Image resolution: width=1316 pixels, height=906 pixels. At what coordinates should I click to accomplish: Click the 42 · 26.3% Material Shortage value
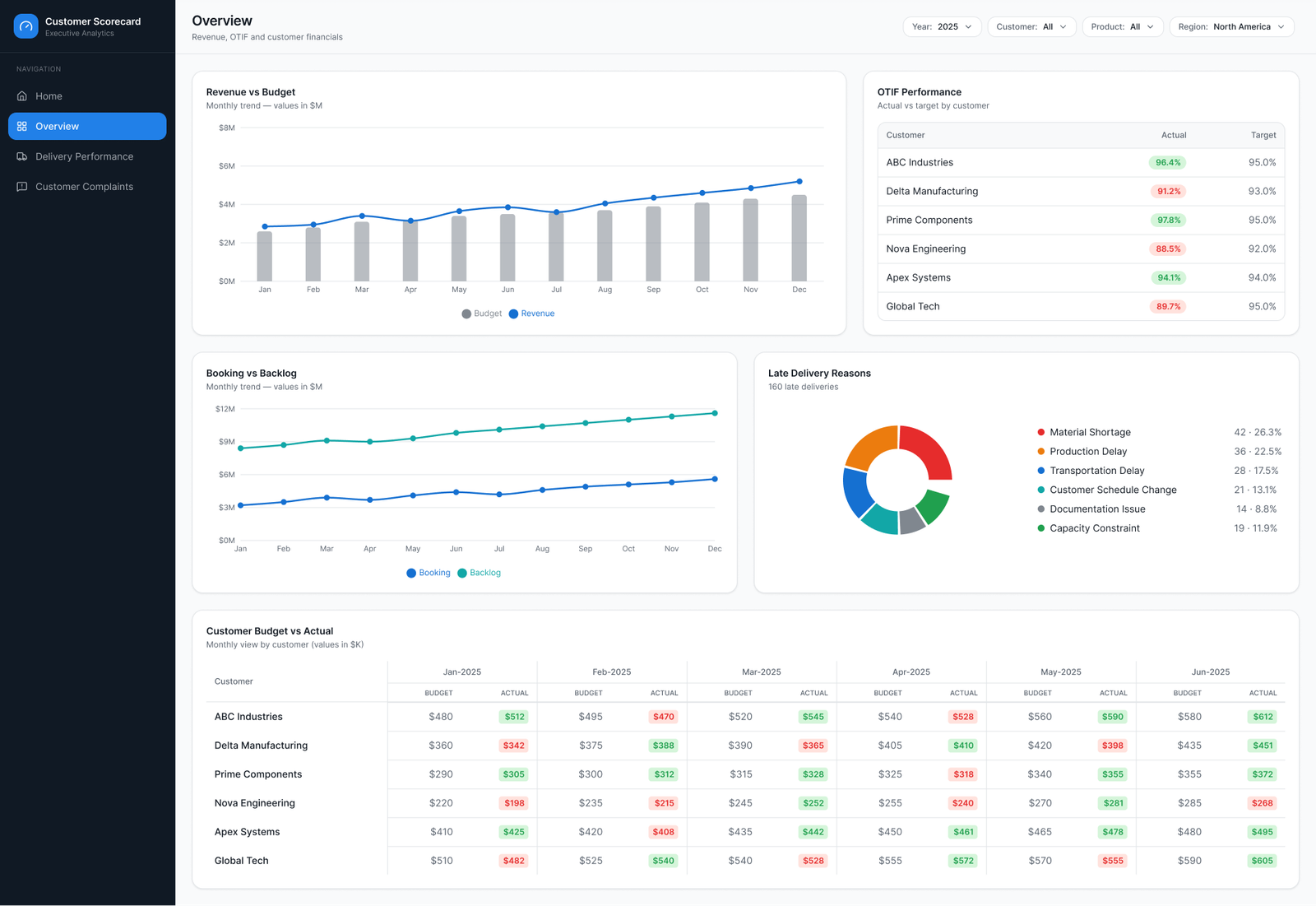click(1258, 432)
